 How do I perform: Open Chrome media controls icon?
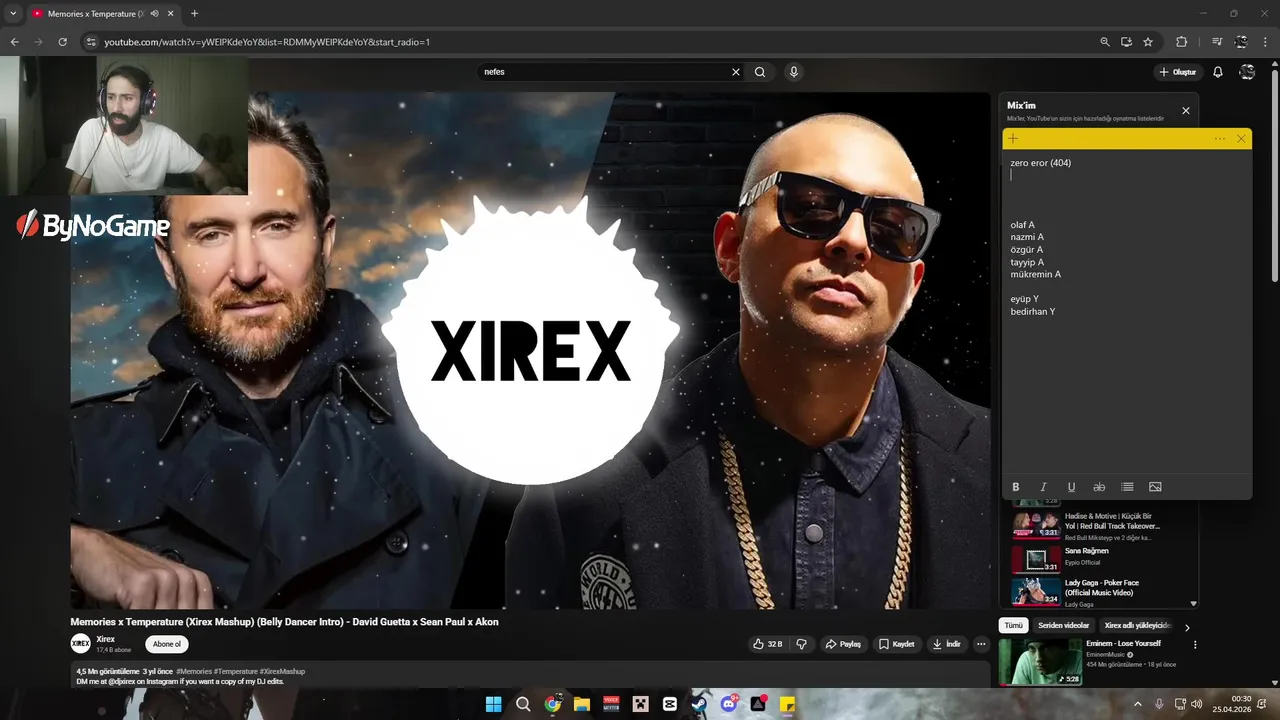[x=1217, y=42]
